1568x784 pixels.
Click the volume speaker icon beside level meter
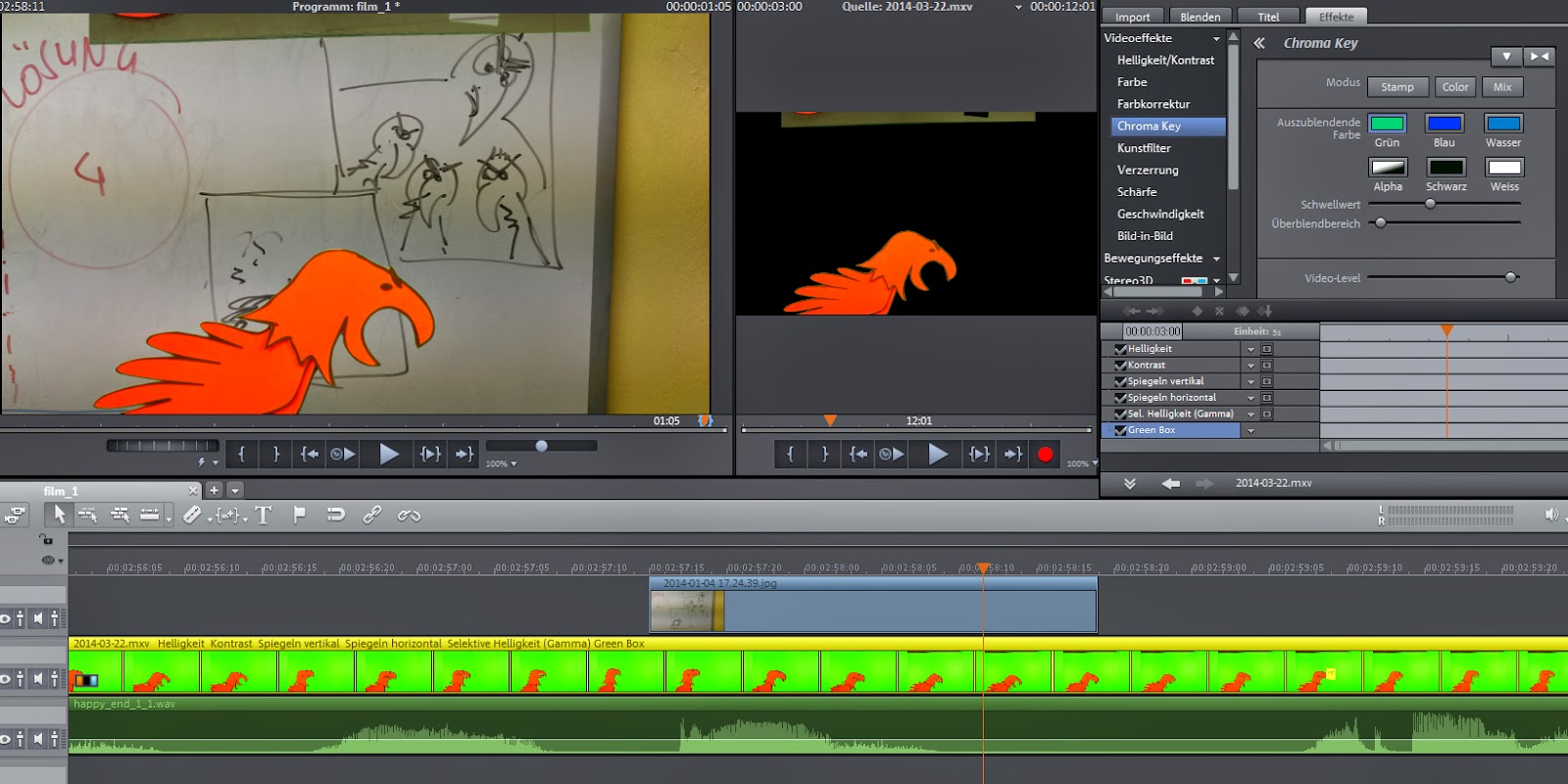tap(1551, 514)
